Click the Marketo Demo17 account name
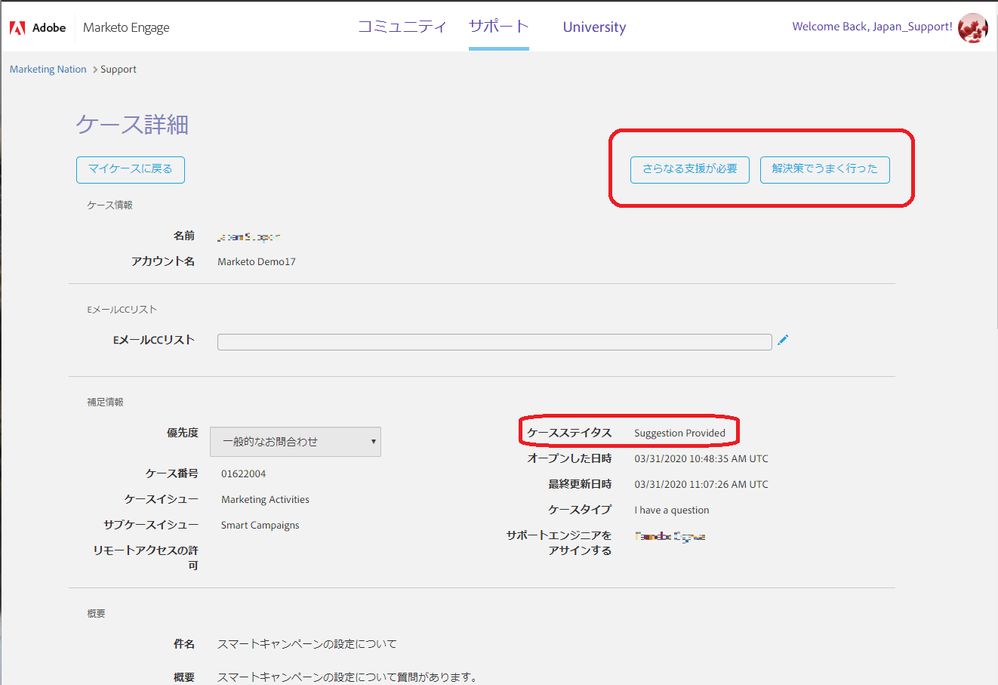This screenshot has height=685, width=998. pyautogui.click(x=257, y=262)
